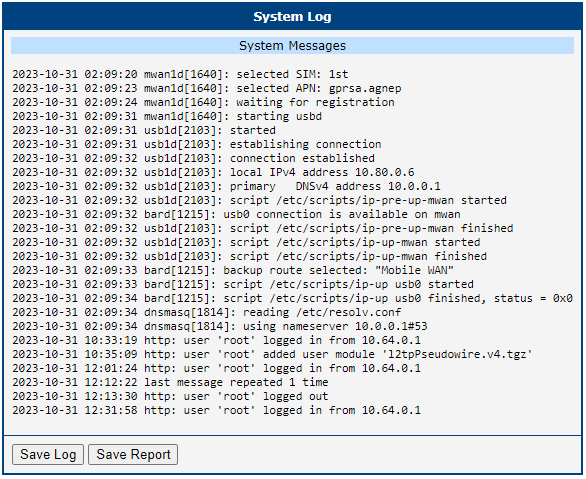This screenshot has height=479, width=586.
Task: Select the 'connection established' log line
Action: pos(193,158)
